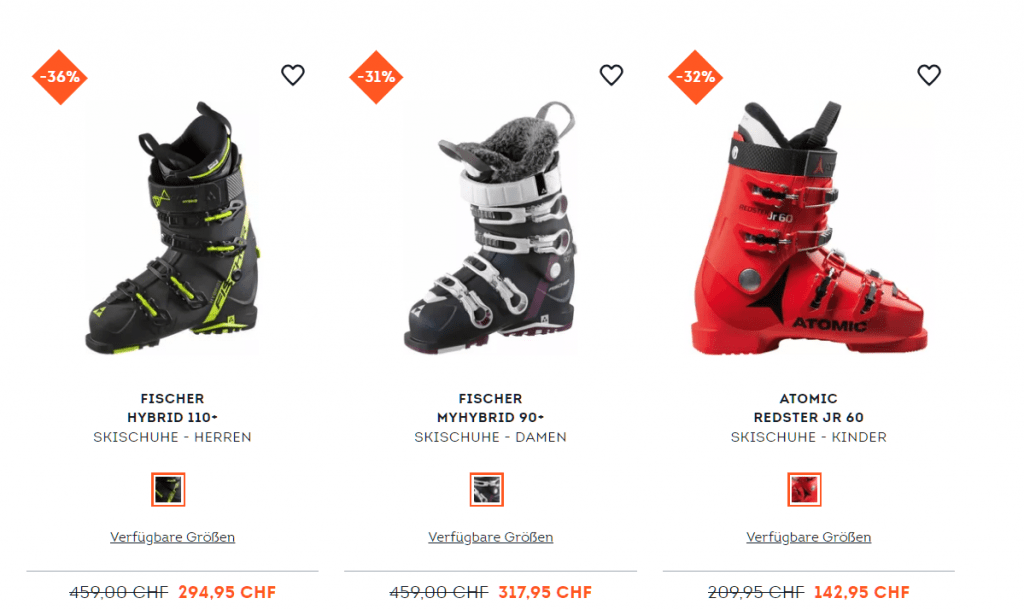The width and height of the screenshot is (1024, 610).
Task: Add Fischer Hybrid 110+ to wishlist heart
Action: (293, 75)
